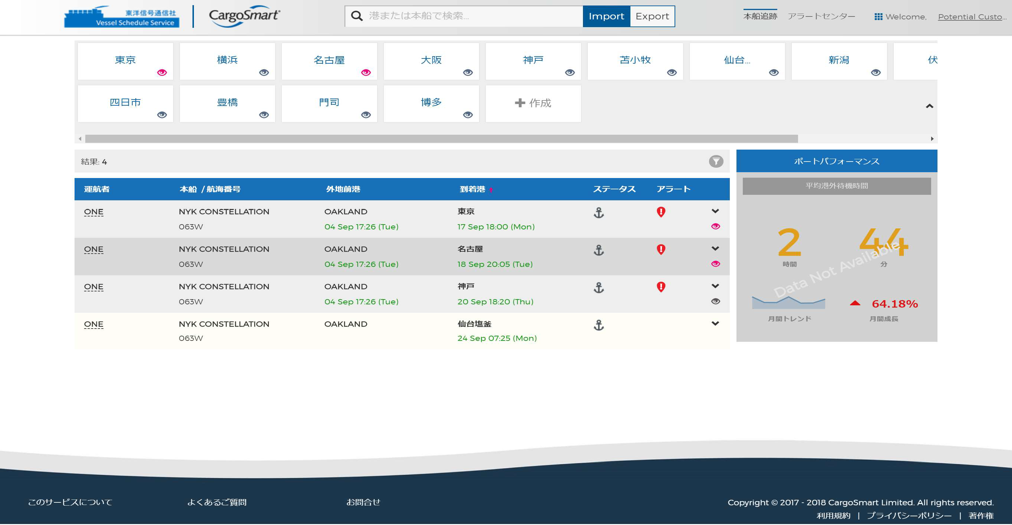The width and height of the screenshot is (1012, 525).
Task: Collapse the port cards panel
Action: click(x=929, y=106)
